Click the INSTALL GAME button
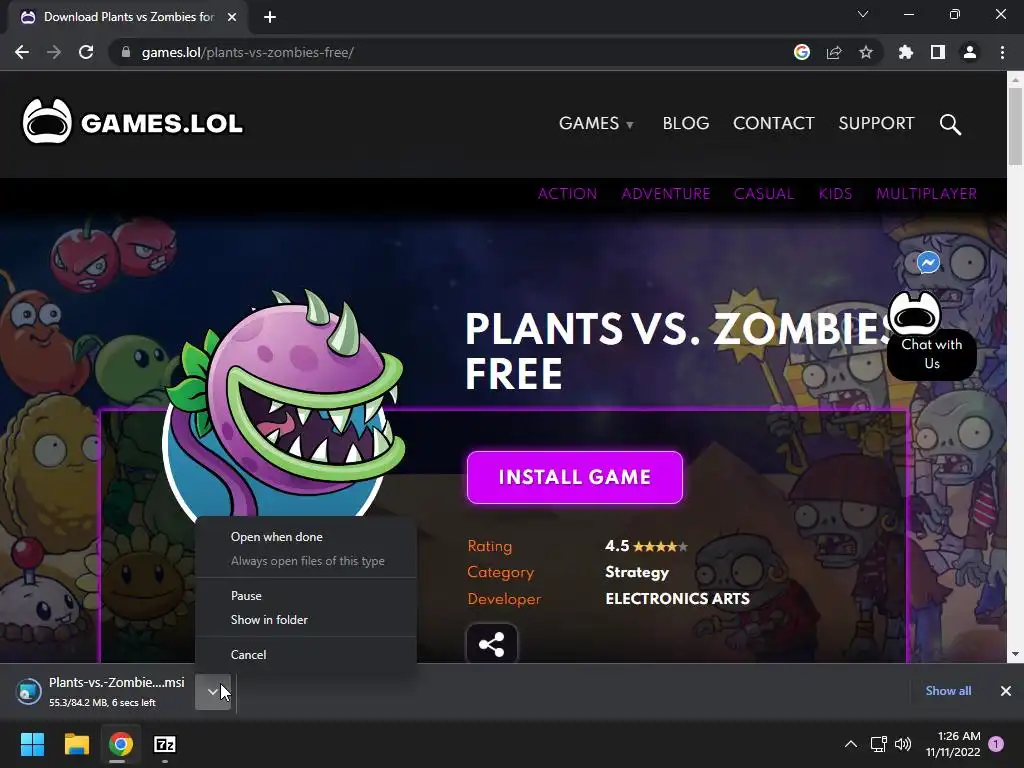Image resolution: width=1024 pixels, height=768 pixels. [575, 477]
